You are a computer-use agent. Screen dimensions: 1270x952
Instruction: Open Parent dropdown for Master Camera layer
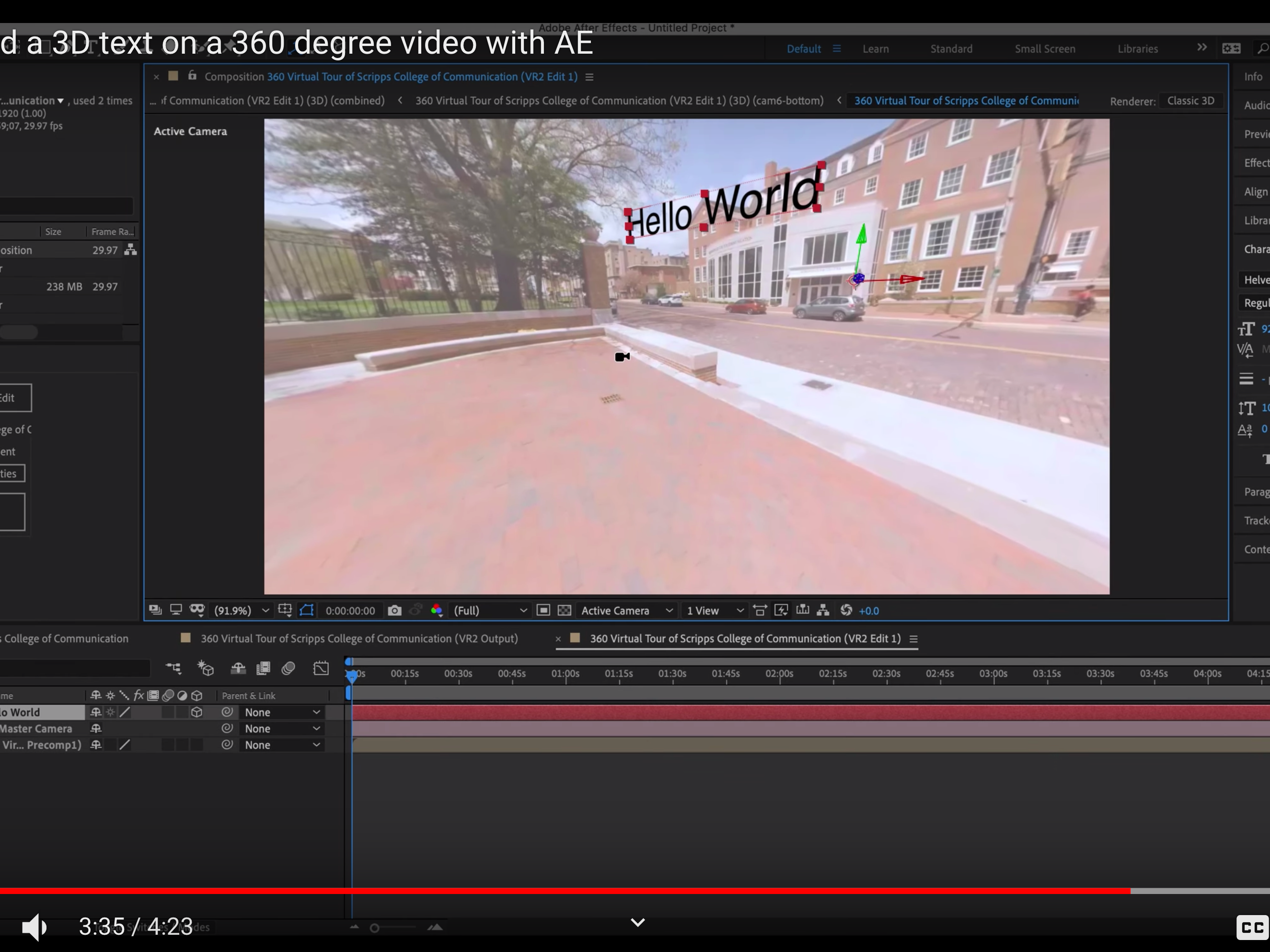coord(281,728)
